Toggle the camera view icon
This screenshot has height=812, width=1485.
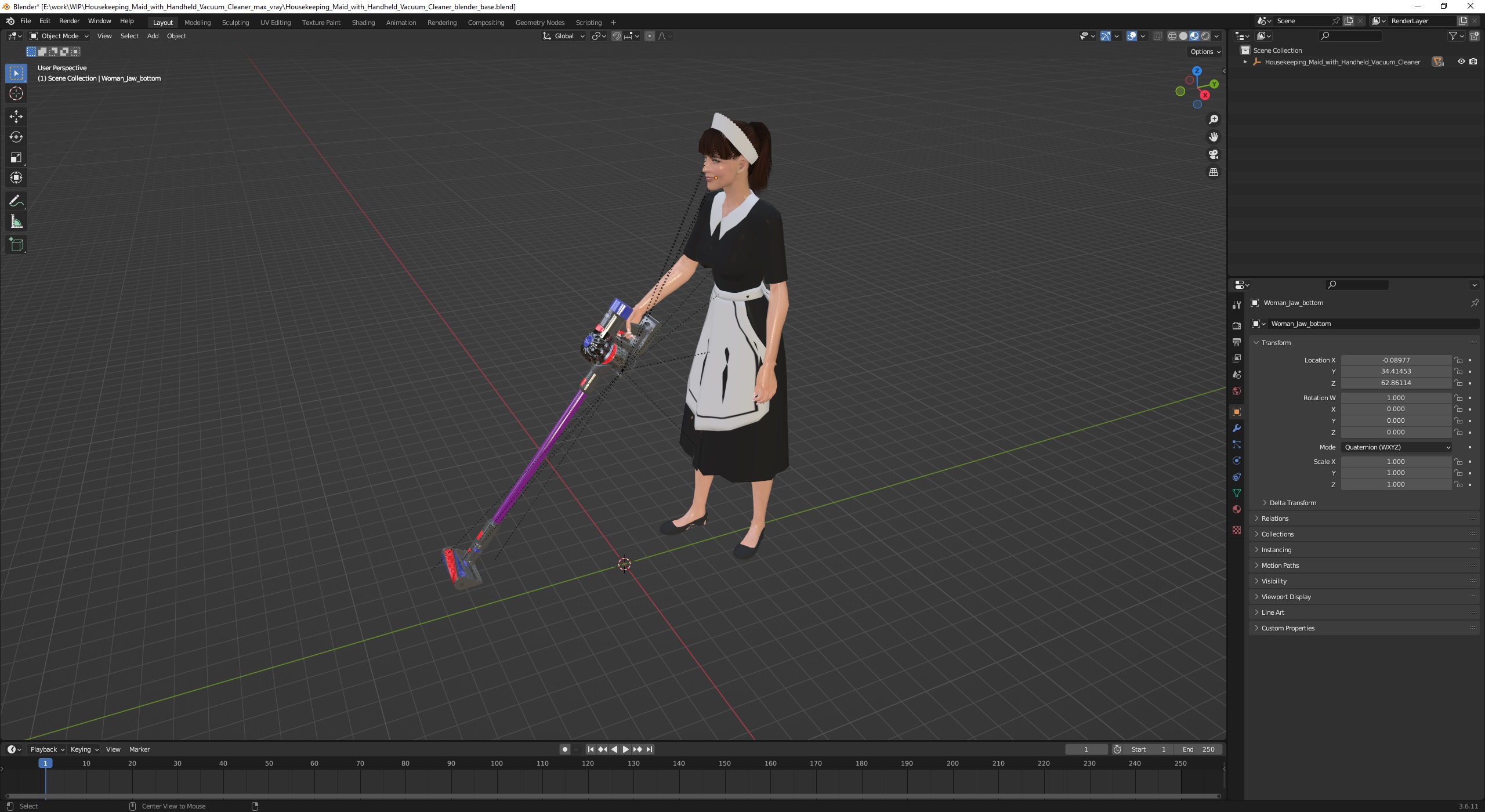[x=1213, y=154]
